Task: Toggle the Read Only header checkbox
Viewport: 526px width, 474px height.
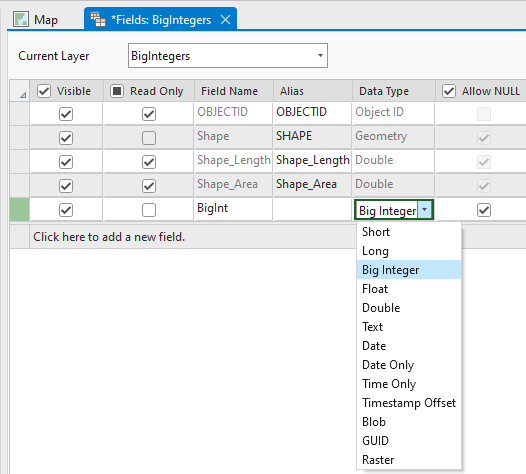Action: 117,91
